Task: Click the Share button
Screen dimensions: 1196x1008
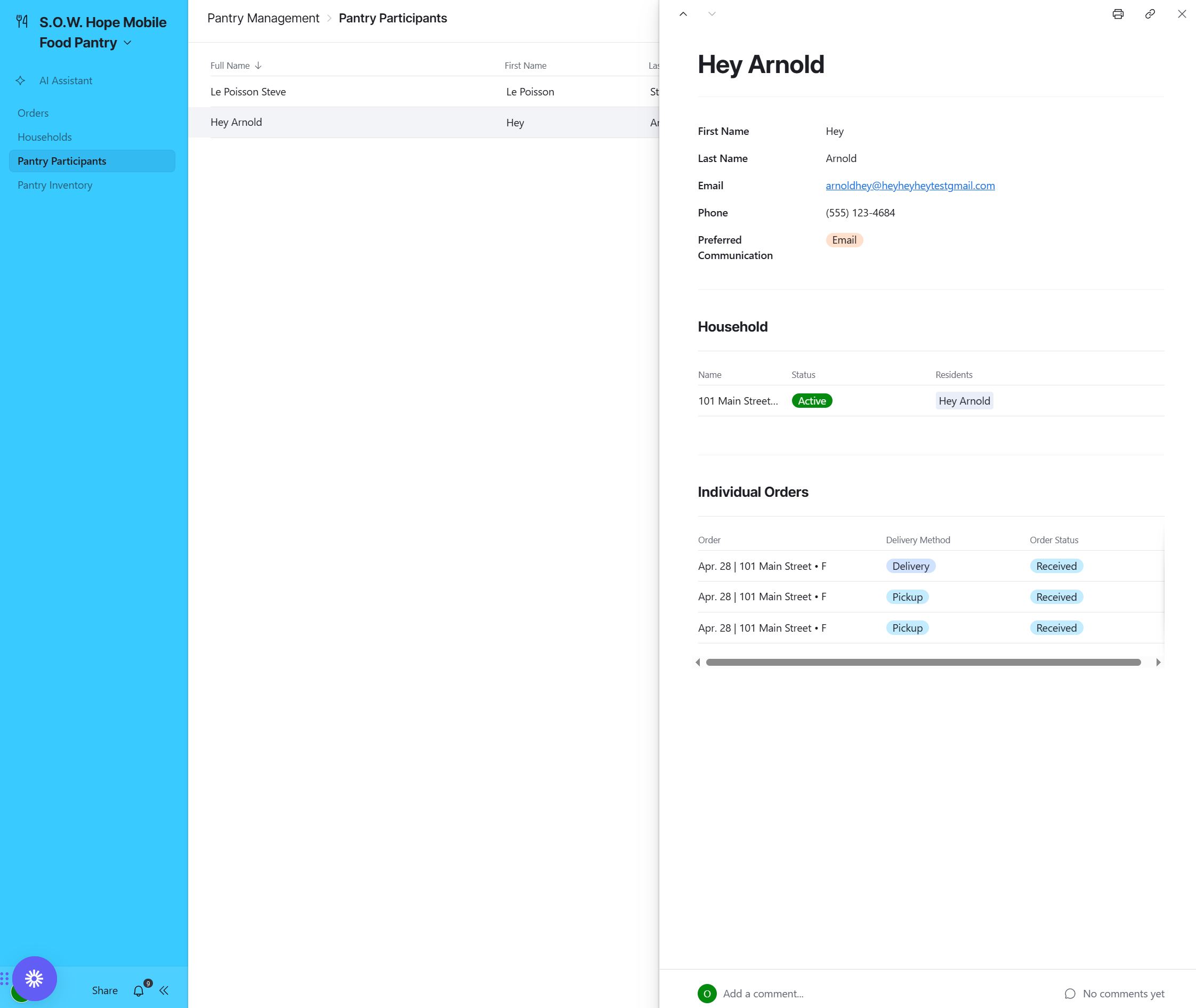Action: point(104,990)
